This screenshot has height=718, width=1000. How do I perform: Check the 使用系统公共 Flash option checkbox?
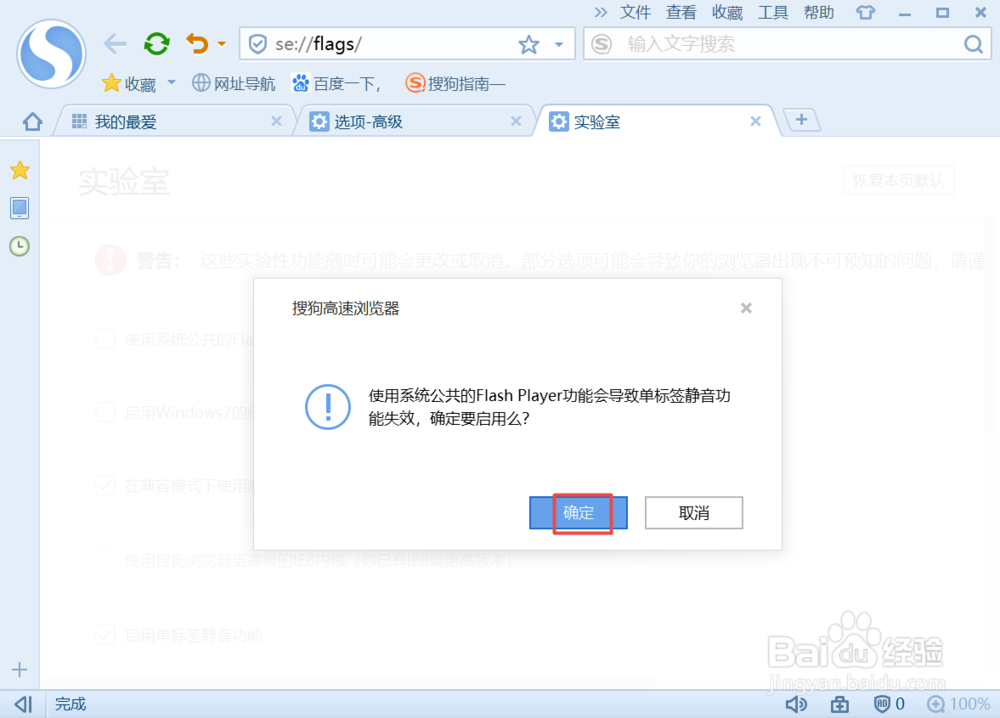tap(105, 339)
